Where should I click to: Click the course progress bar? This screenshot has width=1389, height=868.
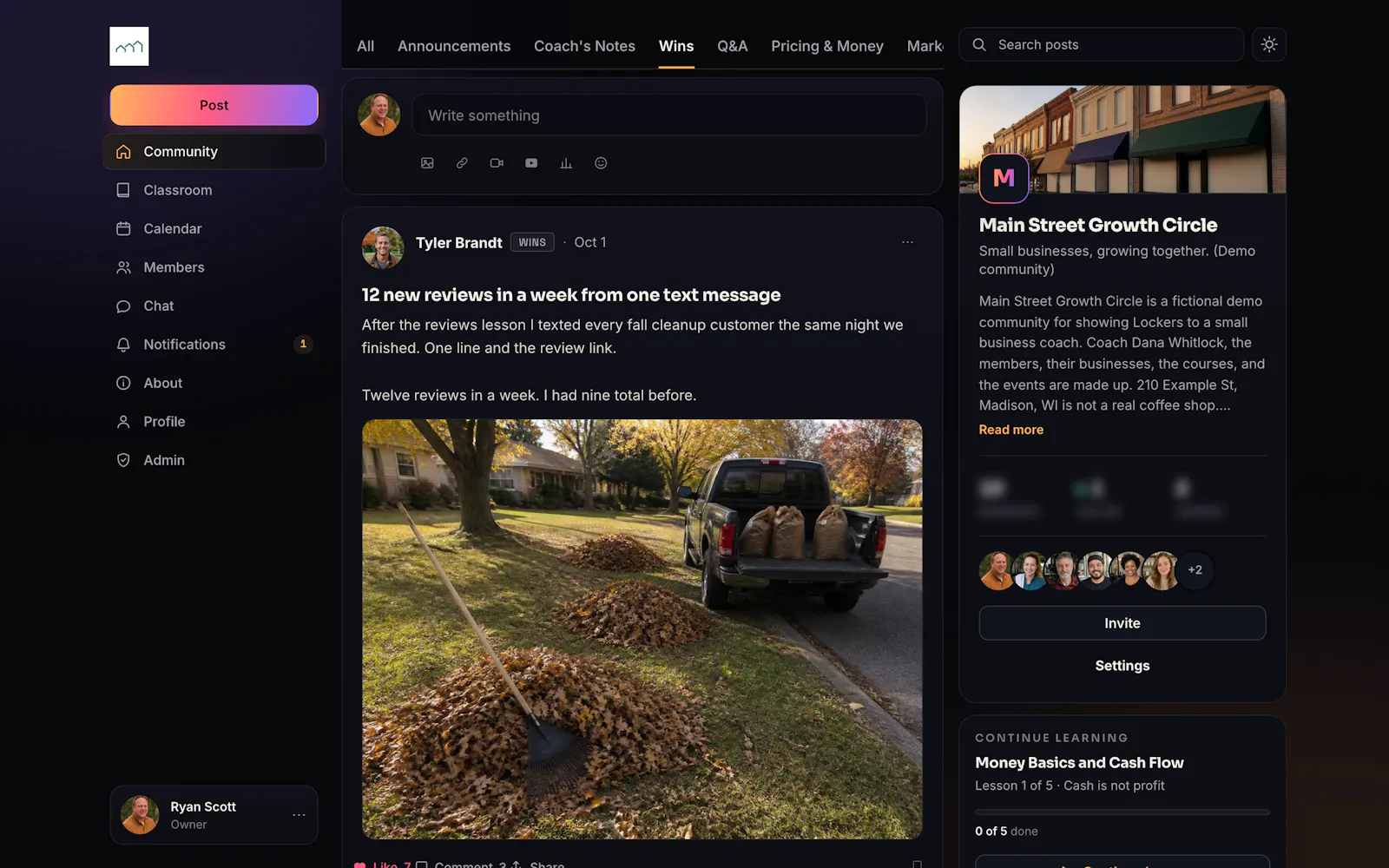pos(1122,812)
